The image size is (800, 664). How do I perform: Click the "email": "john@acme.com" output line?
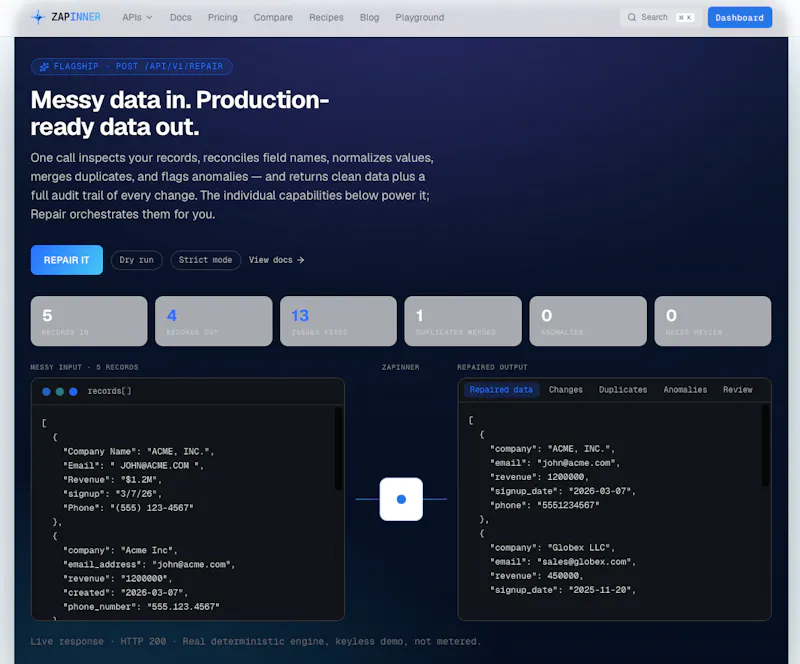click(555, 463)
